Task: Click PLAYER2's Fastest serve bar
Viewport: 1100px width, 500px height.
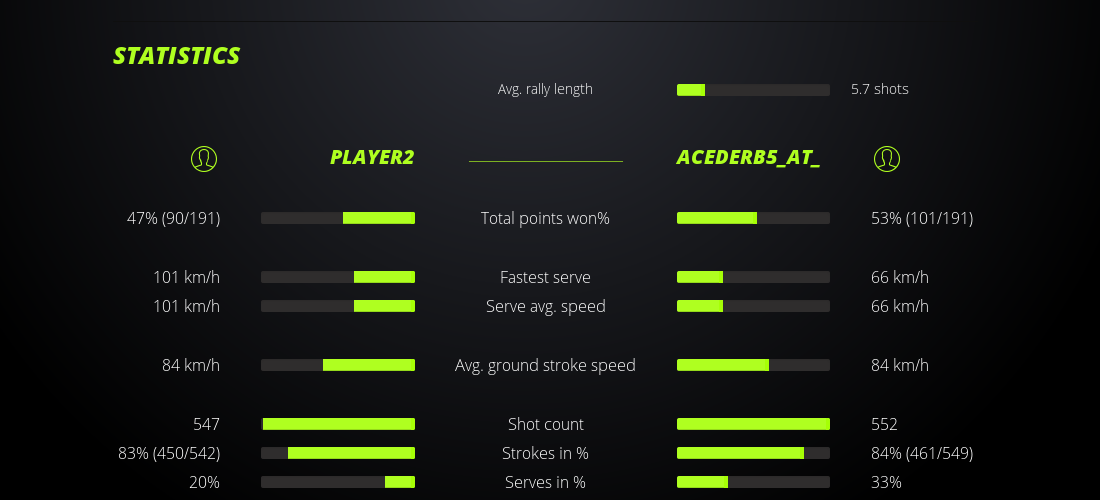Action: [338, 277]
